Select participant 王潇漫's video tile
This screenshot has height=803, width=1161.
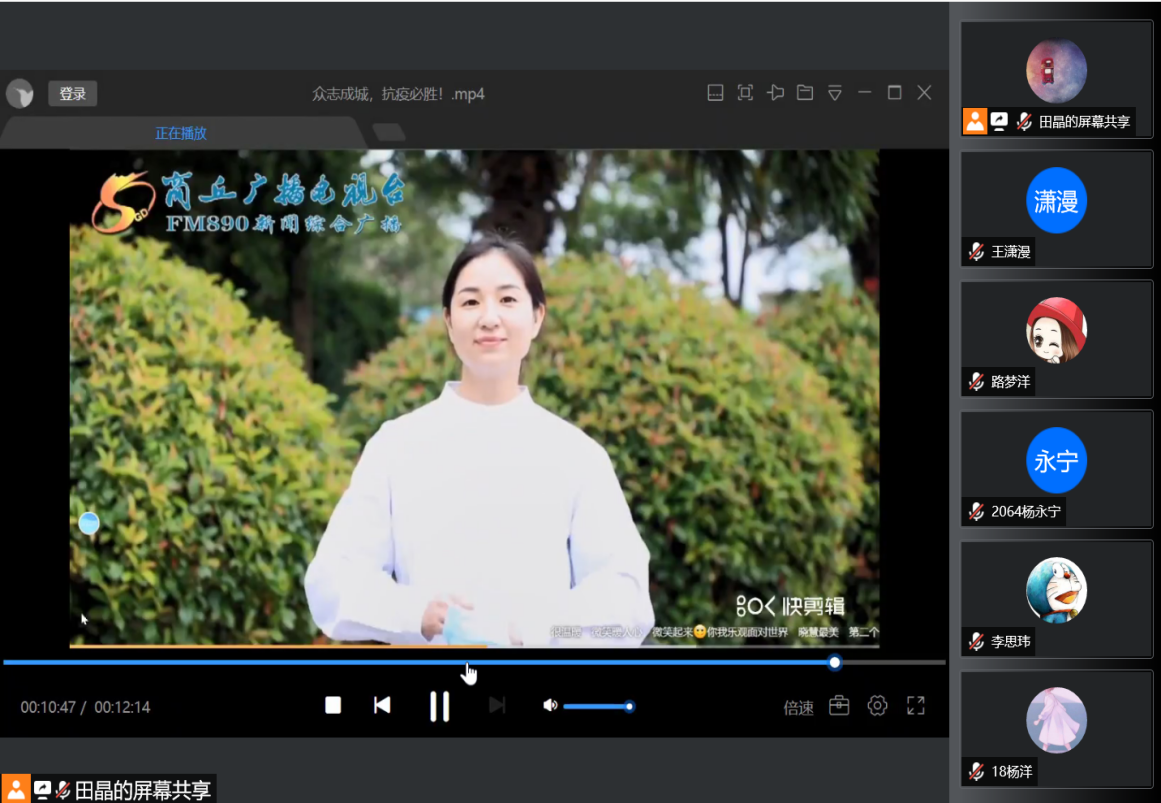pyautogui.click(x=1056, y=209)
